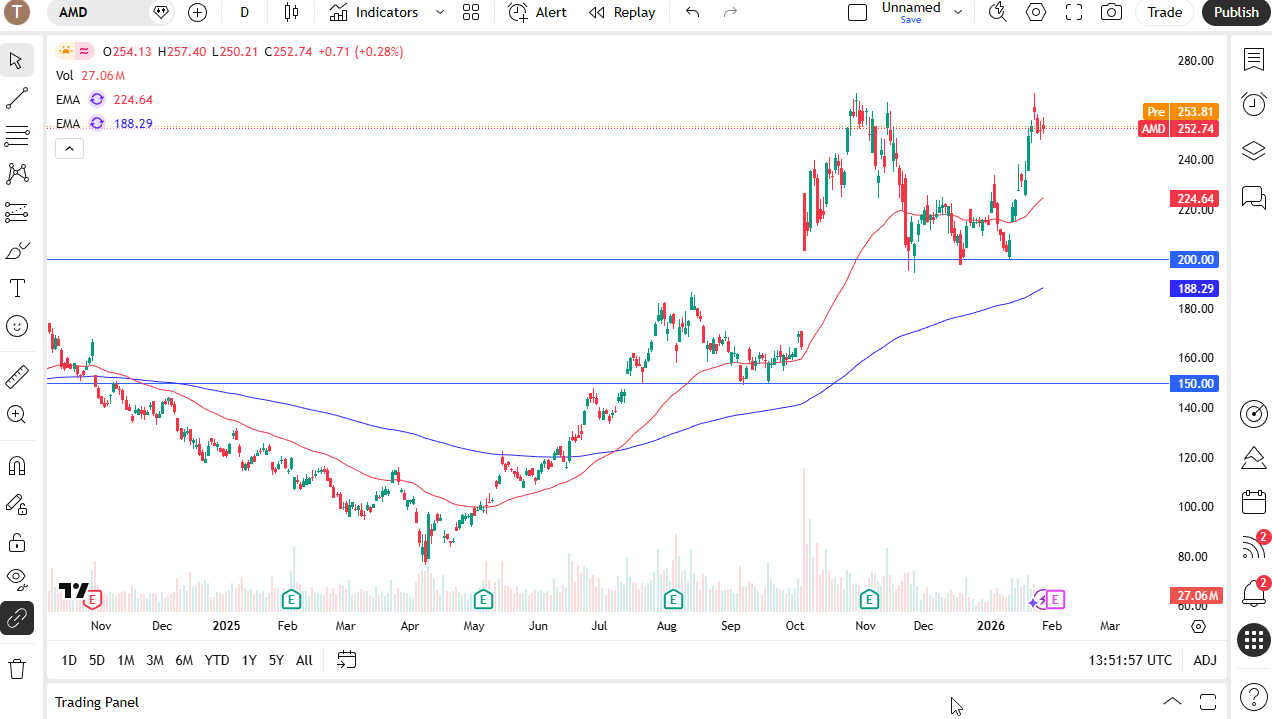Change the D time interval
This screenshot has height=719, width=1272.
click(245, 12)
